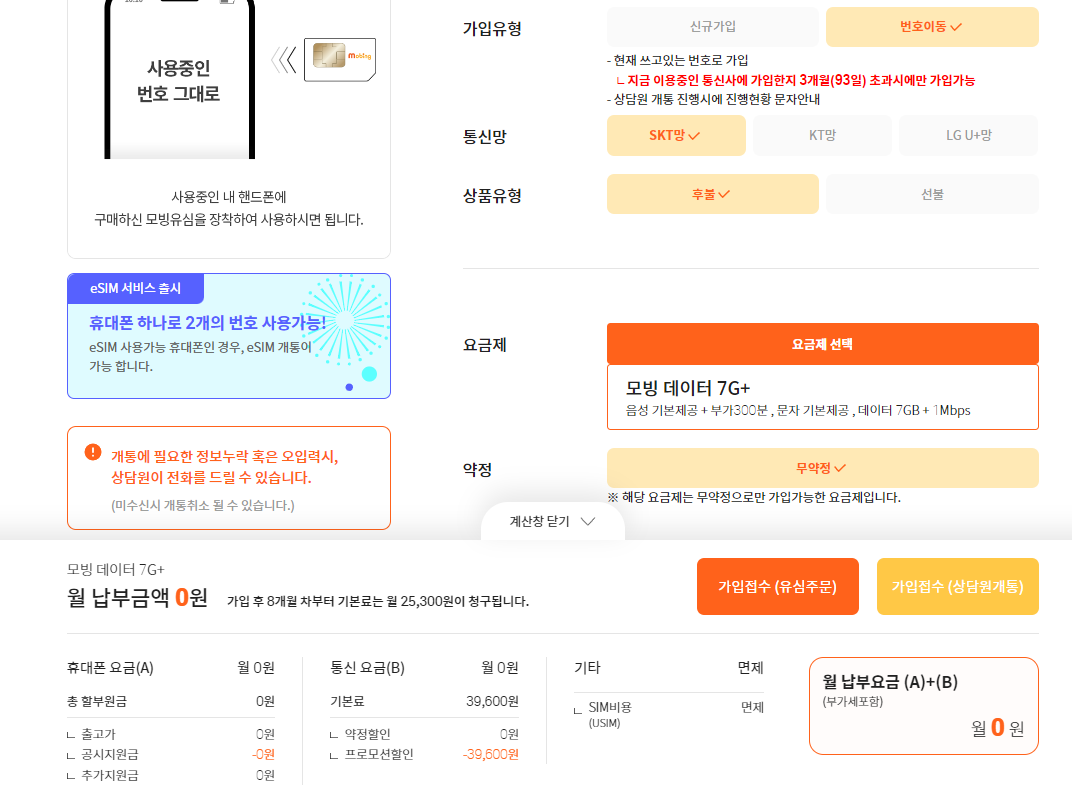Click 프로모션할인 -39,600원 value
The height and width of the screenshot is (800, 1072).
pos(490,754)
